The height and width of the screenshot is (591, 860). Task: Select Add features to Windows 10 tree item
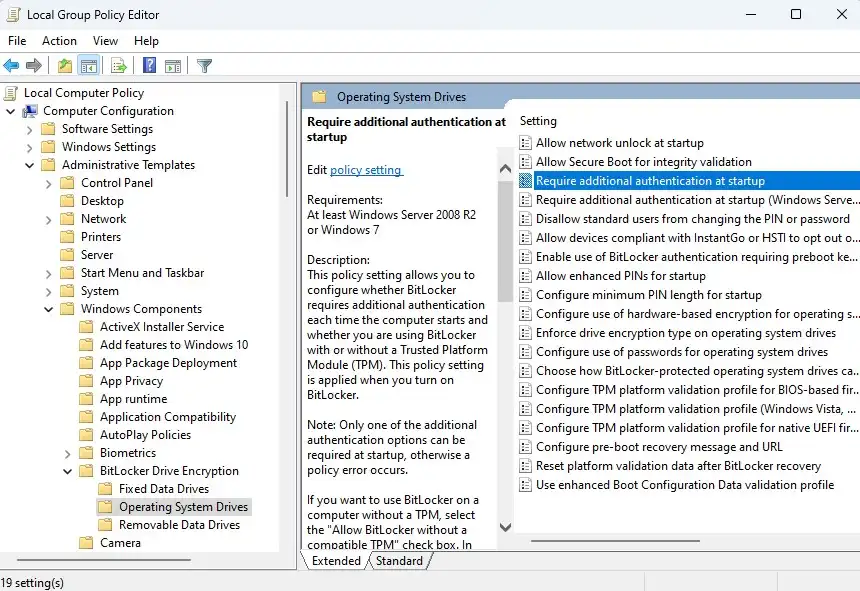[x=174, y=345]
